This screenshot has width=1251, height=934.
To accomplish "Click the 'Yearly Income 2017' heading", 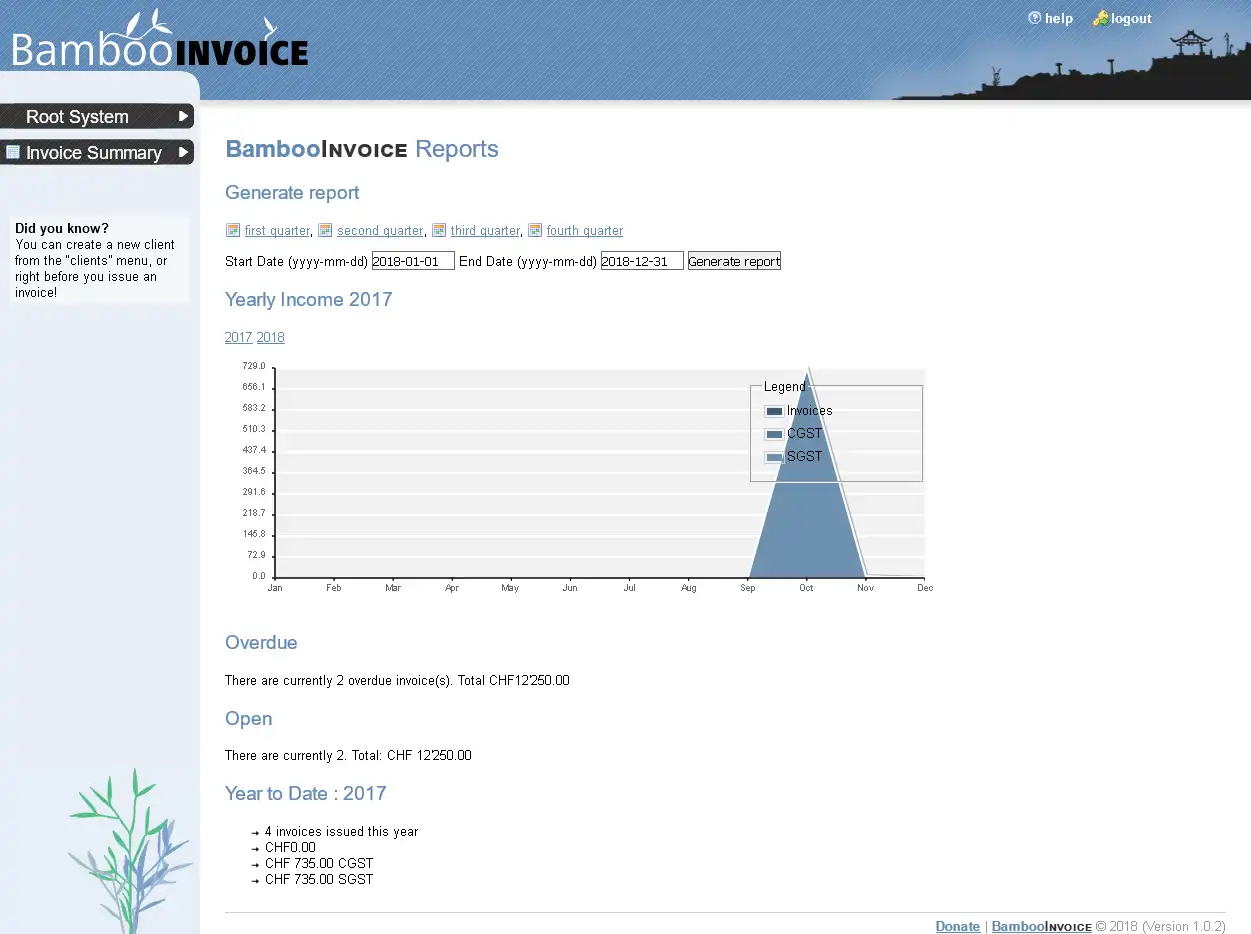I will pos(308,299).
